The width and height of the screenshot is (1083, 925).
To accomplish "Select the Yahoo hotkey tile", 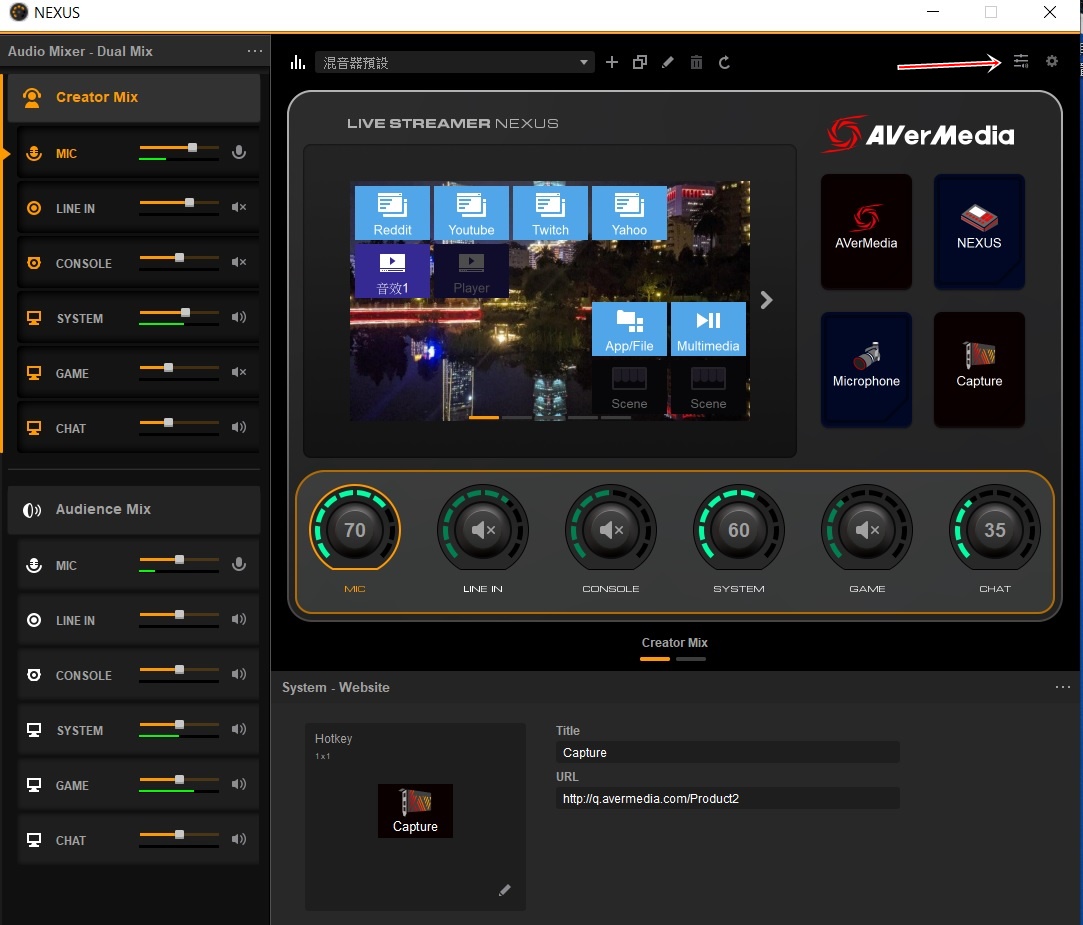I will point(629,213).
